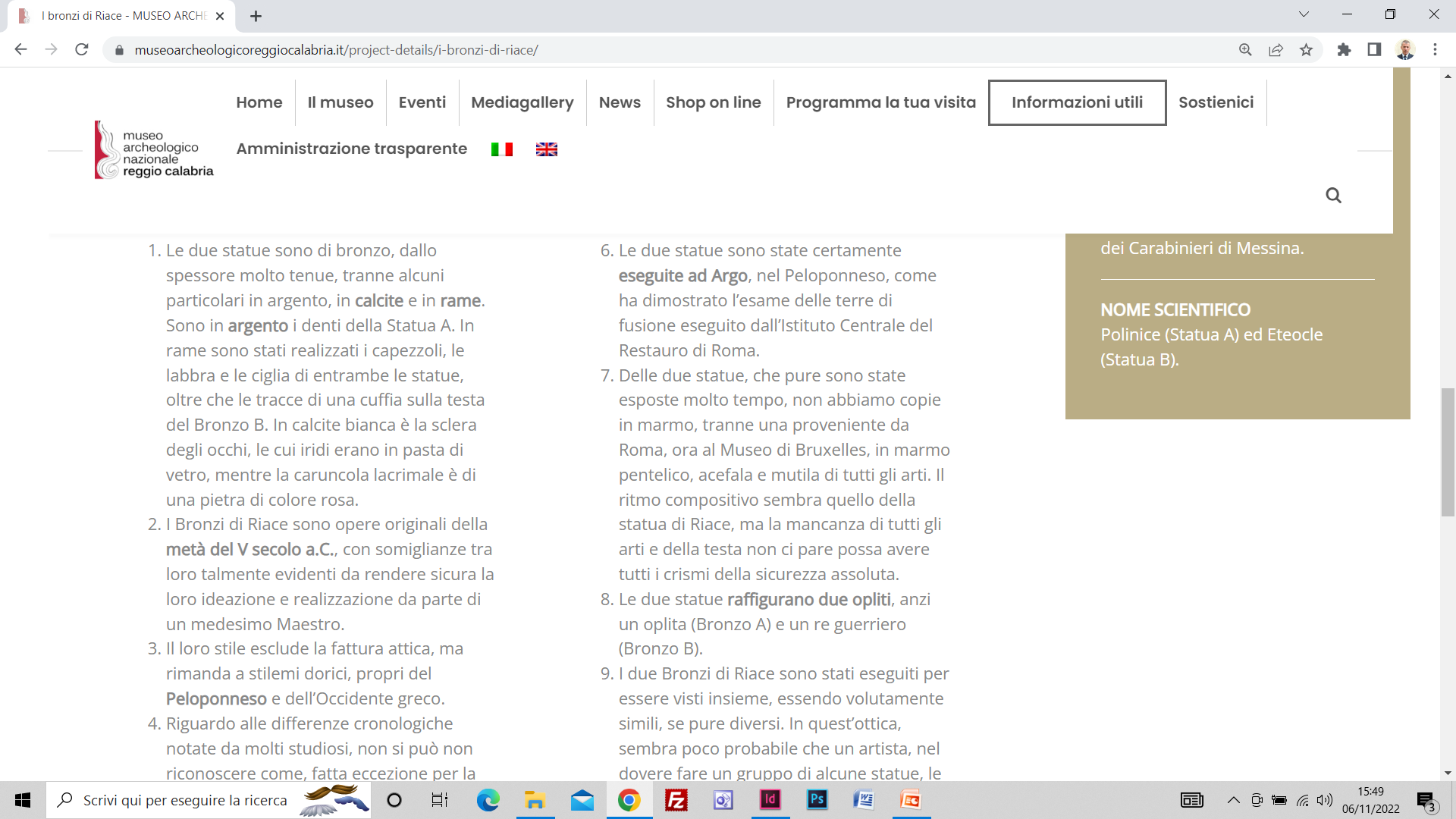
Task: Close the I bronzi di Riace tab
Action: tap(220, 16)
